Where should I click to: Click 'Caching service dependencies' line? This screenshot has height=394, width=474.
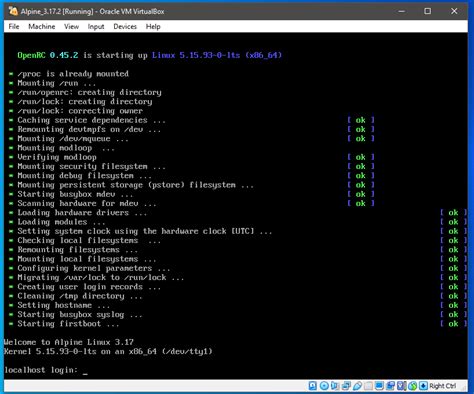[91, 120]
